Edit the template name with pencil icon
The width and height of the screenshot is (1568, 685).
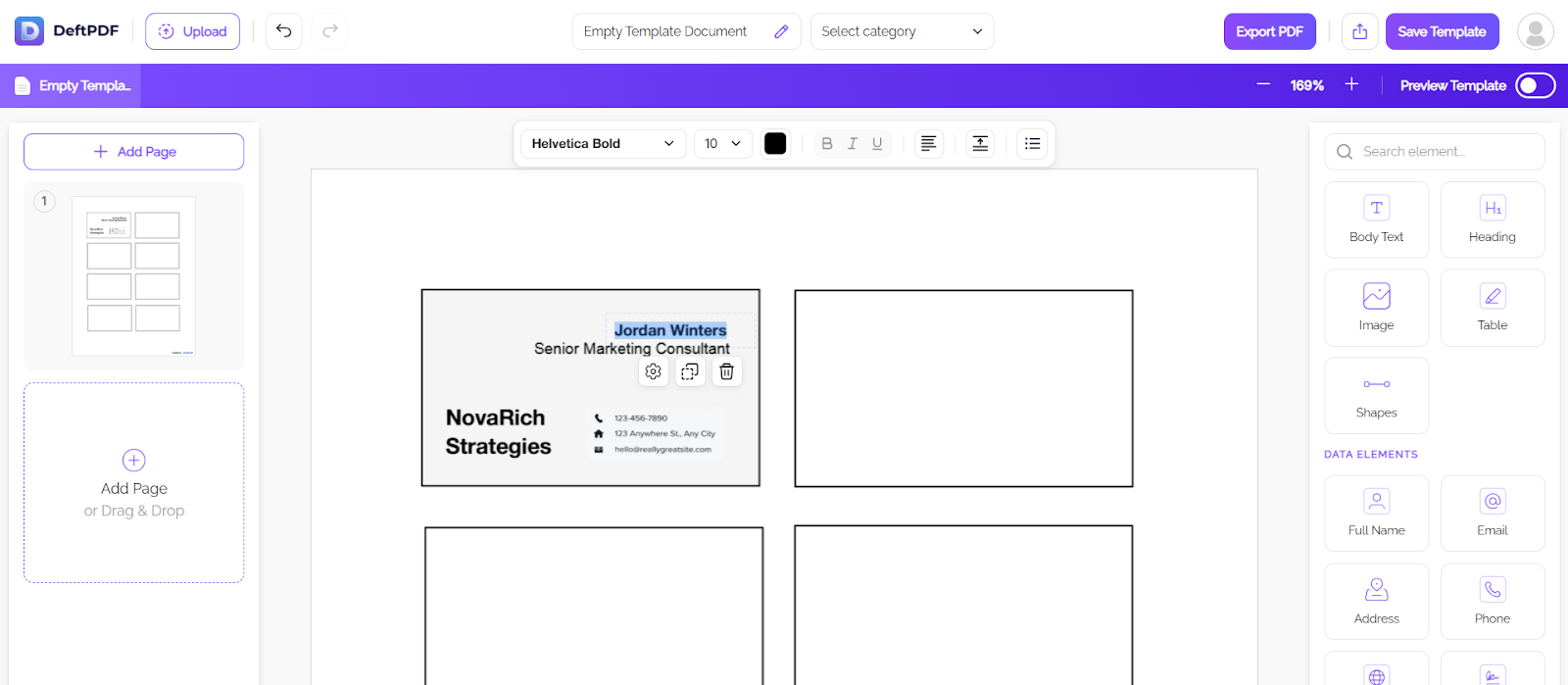pos(781,31)
